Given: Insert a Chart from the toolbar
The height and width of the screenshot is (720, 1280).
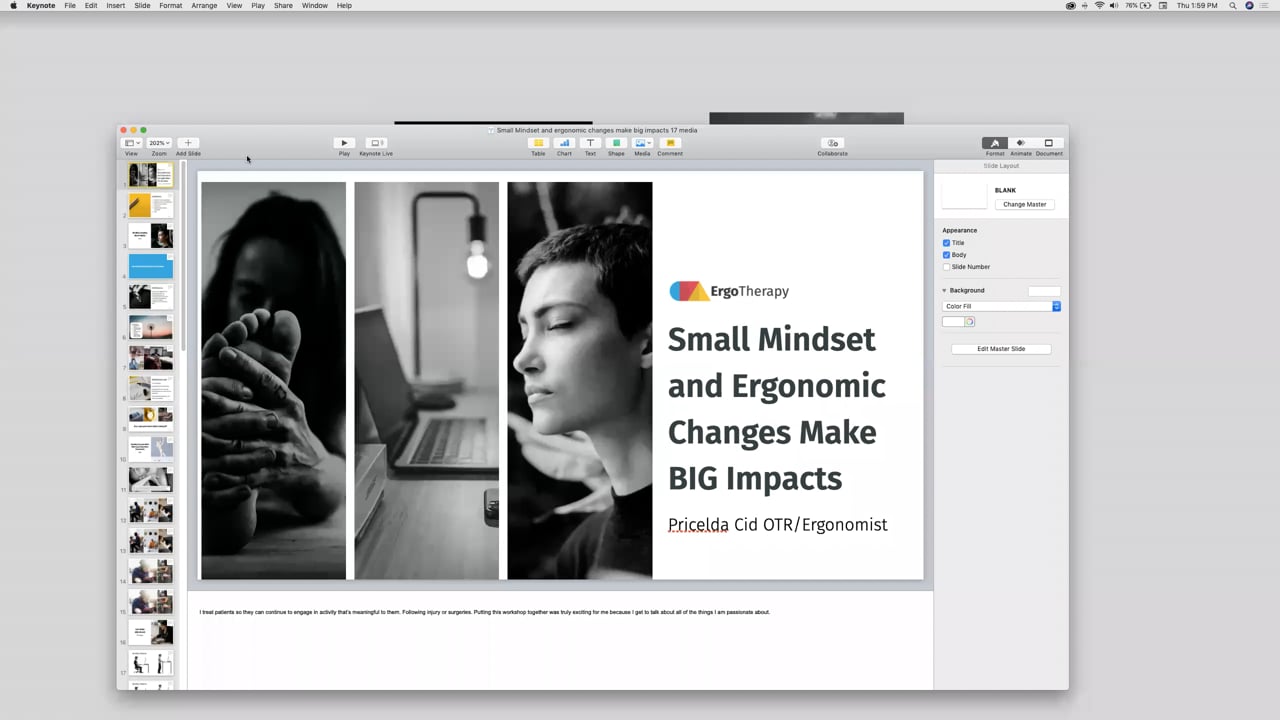Looking at the screenshot, I should [x=564, y=143].
